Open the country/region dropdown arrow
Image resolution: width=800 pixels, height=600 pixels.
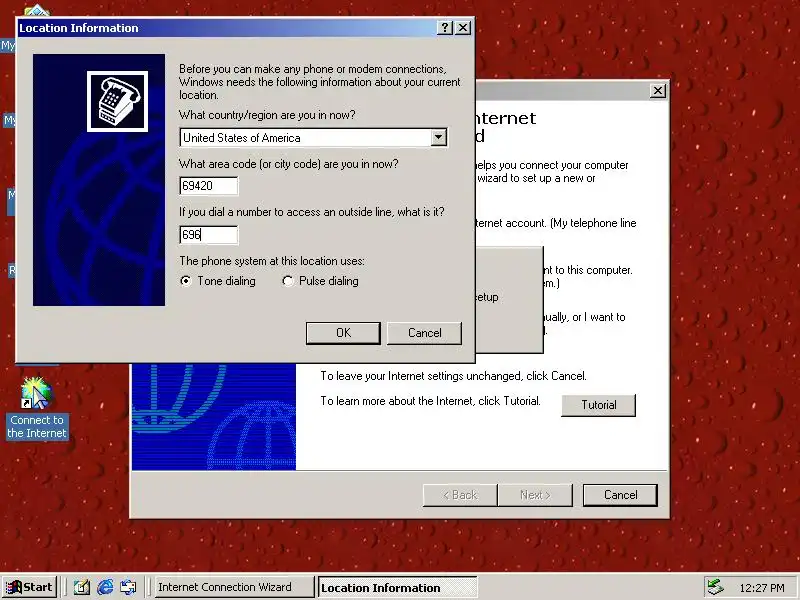438,137
